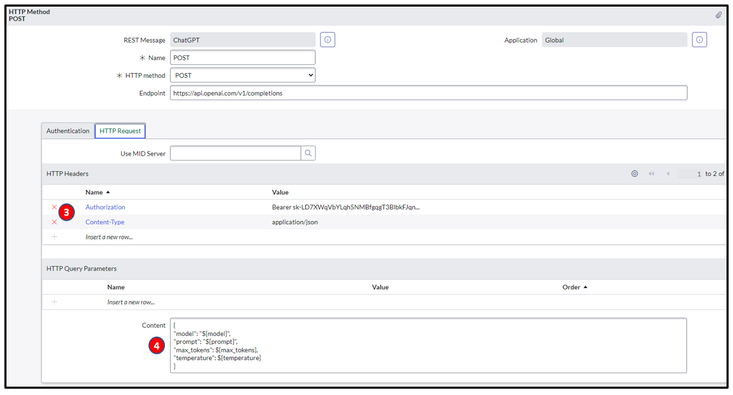Image resolution: width=733 pixels, height=395 pixels.
Task: Open MID Server lookup magnifier icon
Action: point(308,153)
